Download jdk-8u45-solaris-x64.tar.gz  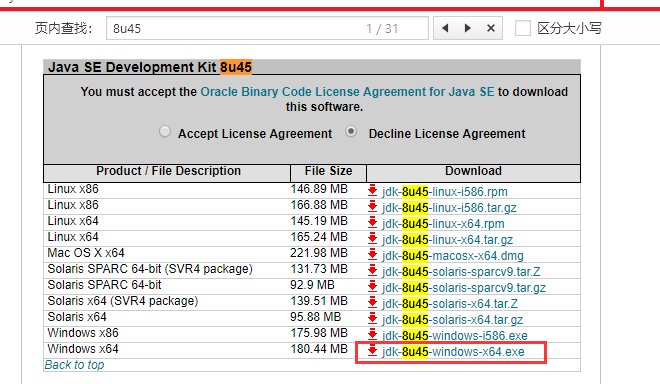pyautogui.click(x=452, y=320)
